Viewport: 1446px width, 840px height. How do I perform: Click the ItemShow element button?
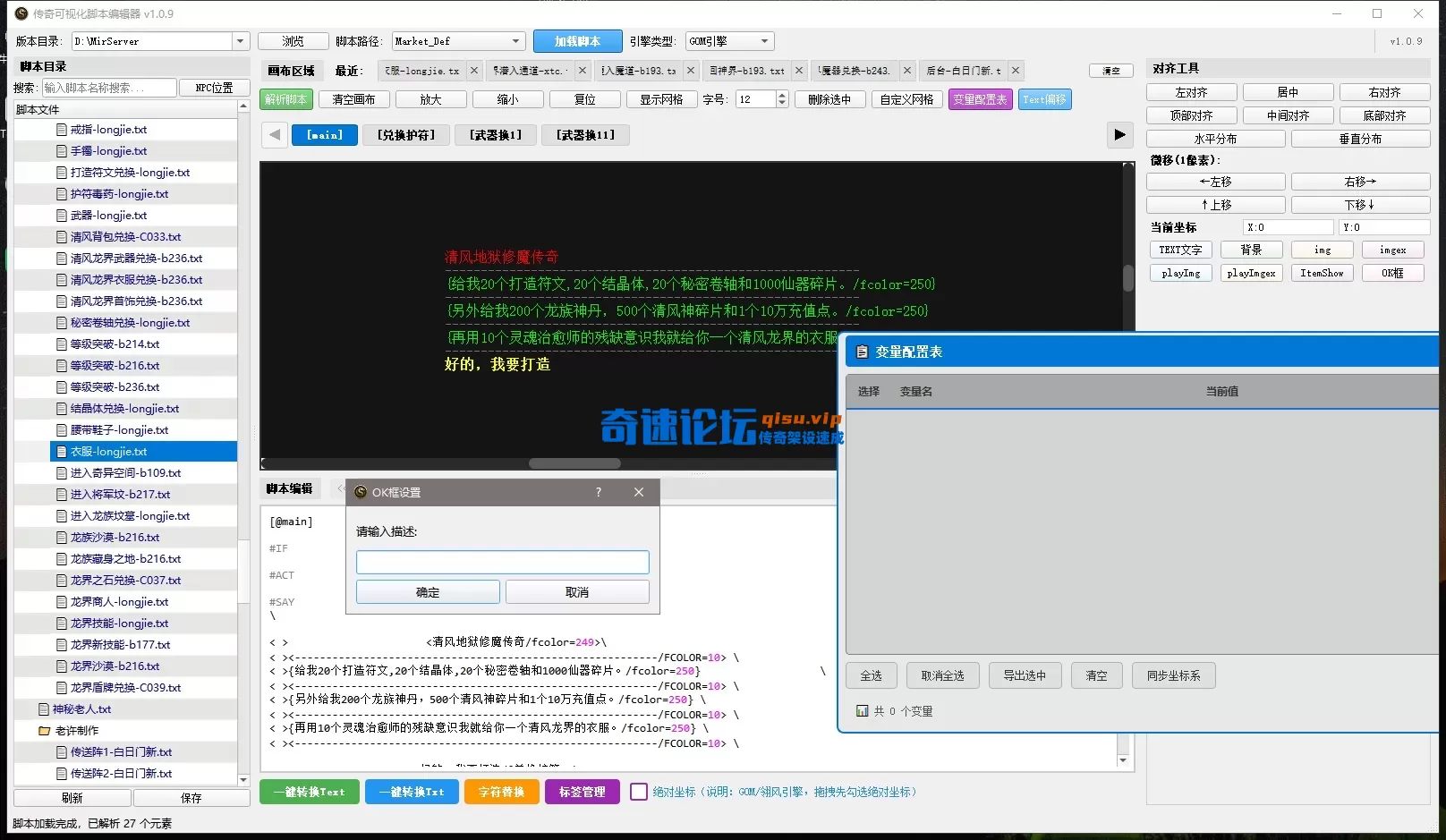(1322, 273)
